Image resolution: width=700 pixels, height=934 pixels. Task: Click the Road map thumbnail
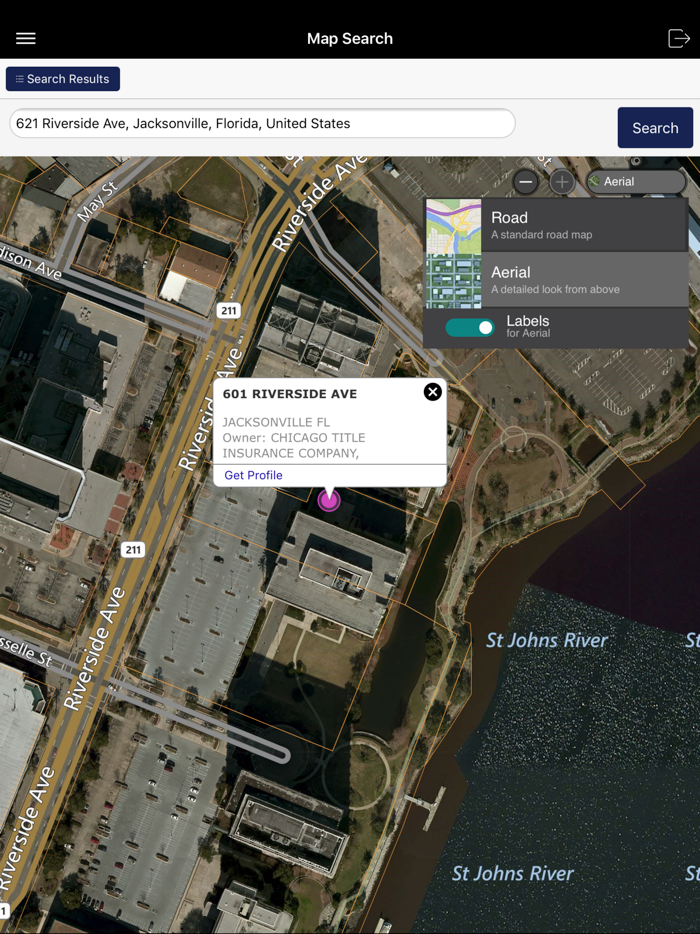pos(453,225)
